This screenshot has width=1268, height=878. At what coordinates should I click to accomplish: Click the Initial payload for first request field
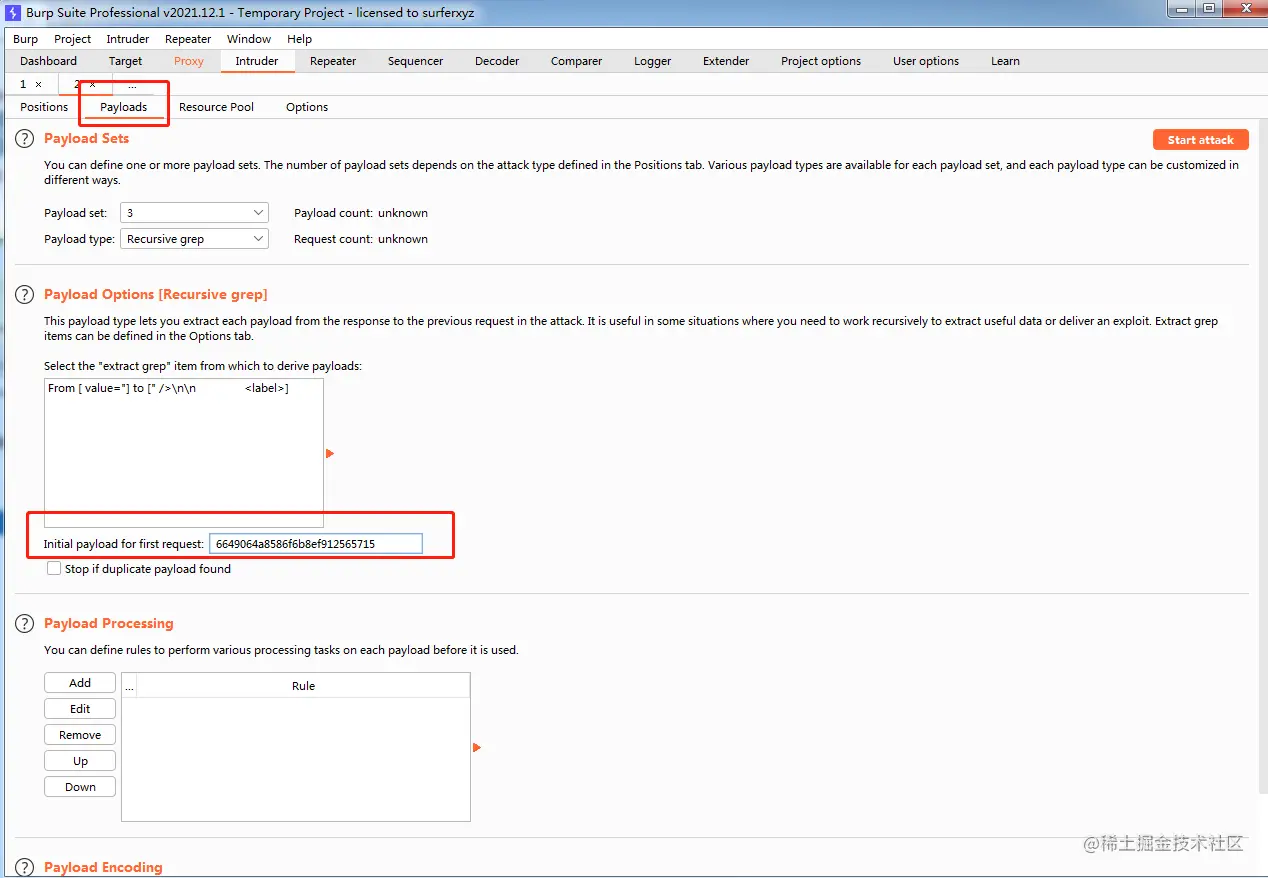[316, 543]
